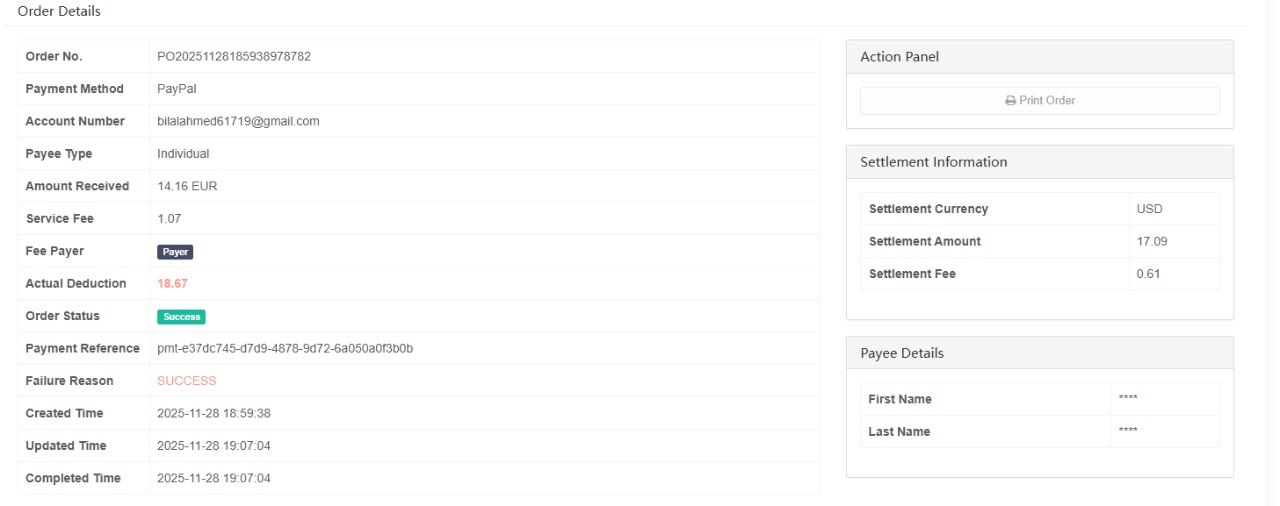Click the Settlement Amount 17.09 value
The image size is (1280, 506).
[x=1152, y=241]
